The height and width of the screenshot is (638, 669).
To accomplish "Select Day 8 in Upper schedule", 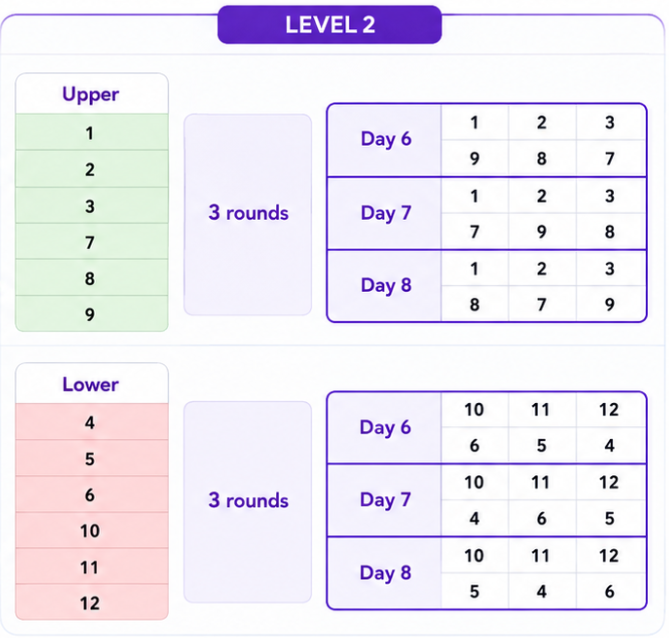I will click(384, 286).
